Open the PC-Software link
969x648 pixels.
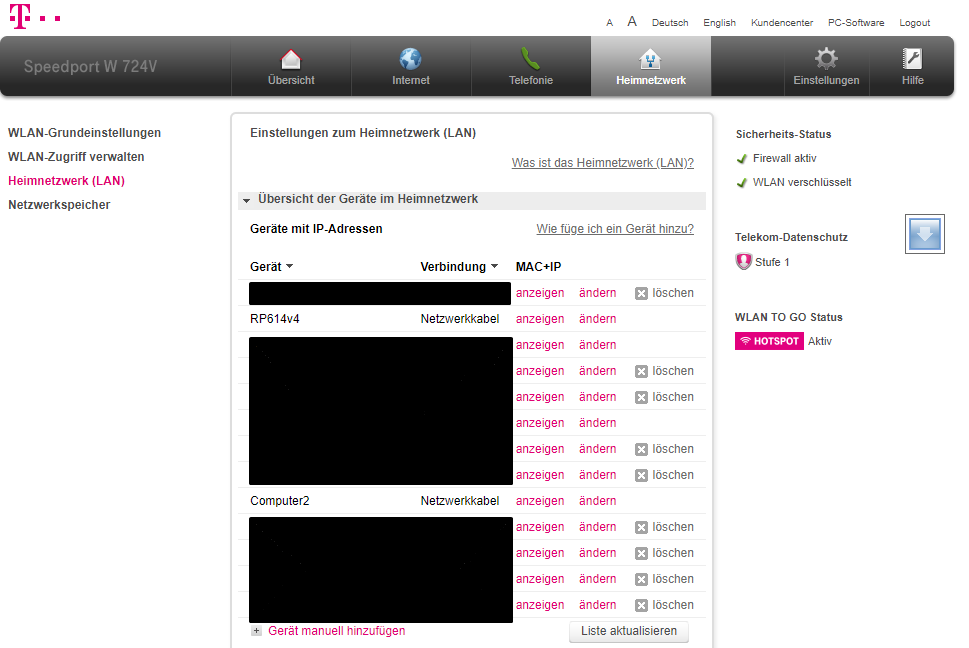(856, 23)
